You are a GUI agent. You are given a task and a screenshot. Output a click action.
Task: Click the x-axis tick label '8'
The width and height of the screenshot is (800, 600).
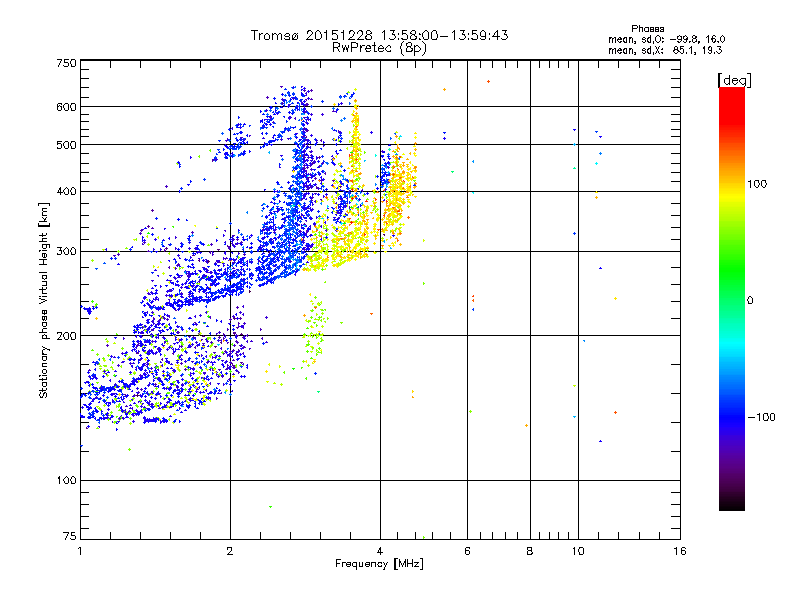pyautogui.click(x=530, y=551)
